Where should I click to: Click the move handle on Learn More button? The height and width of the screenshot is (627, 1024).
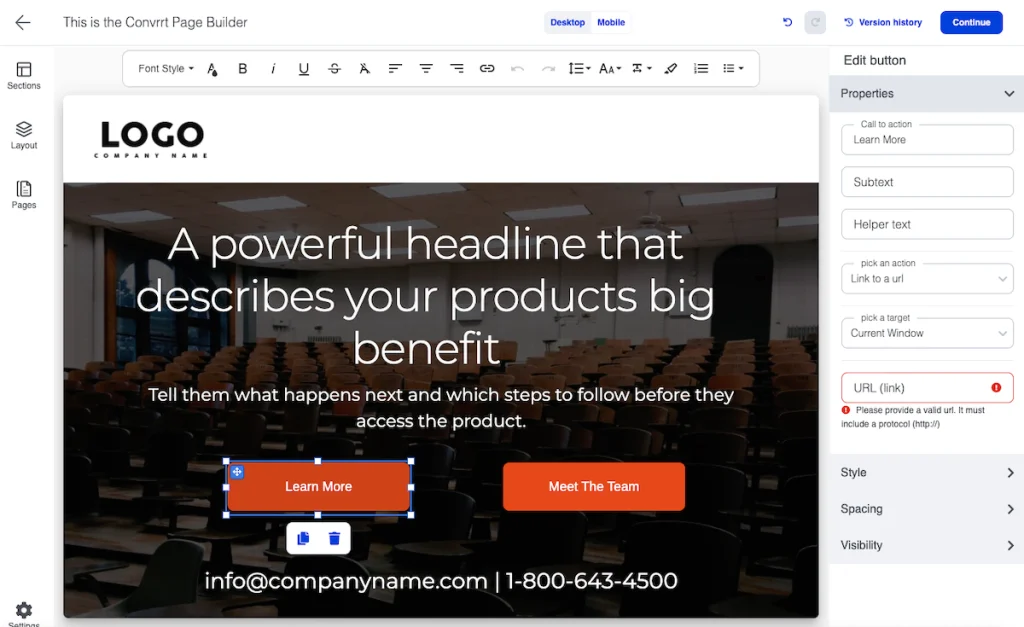(237, 472)
